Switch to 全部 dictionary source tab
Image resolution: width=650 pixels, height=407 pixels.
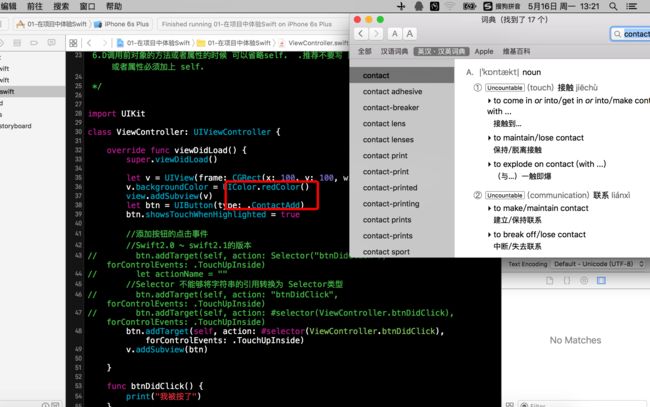coord(364,51)
